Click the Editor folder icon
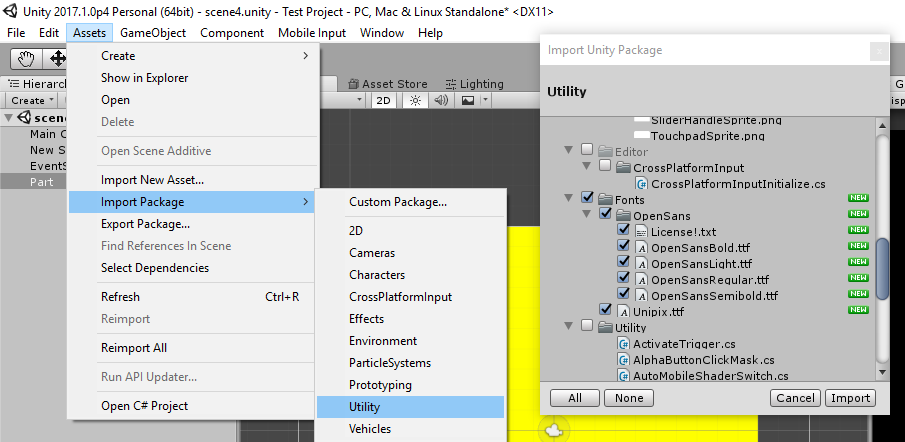 [605, 152]
